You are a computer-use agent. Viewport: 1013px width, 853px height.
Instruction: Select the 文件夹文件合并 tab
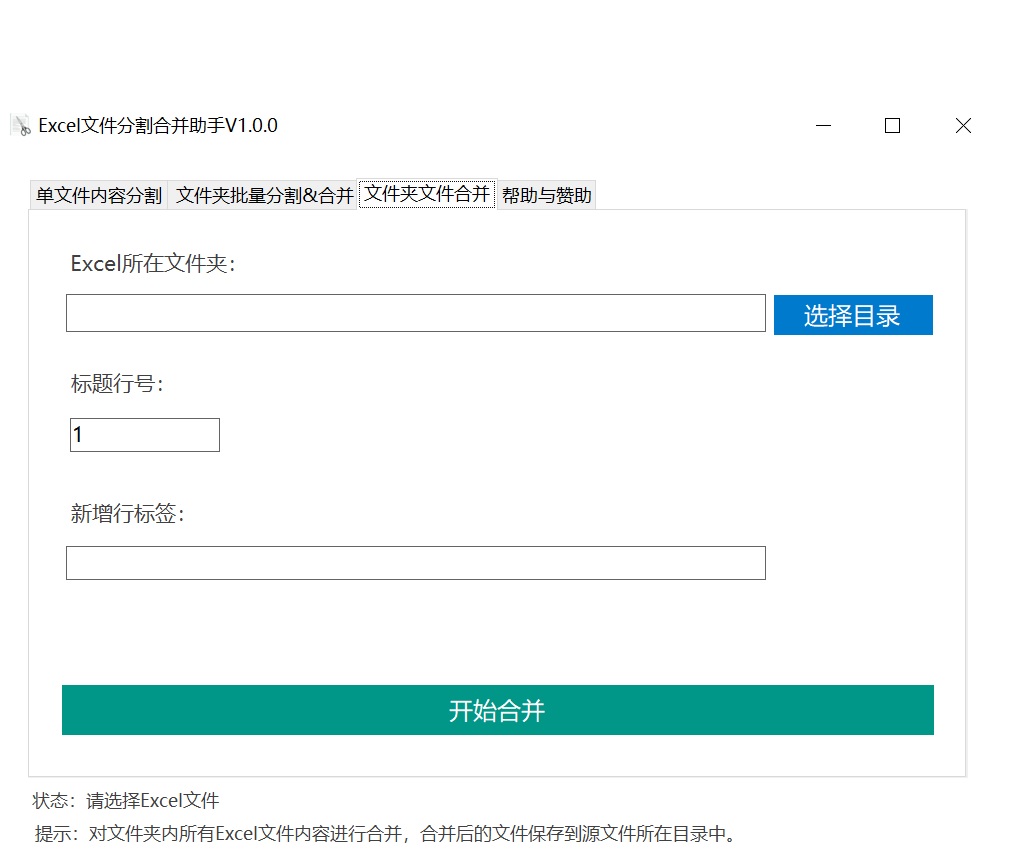[427, 194]
